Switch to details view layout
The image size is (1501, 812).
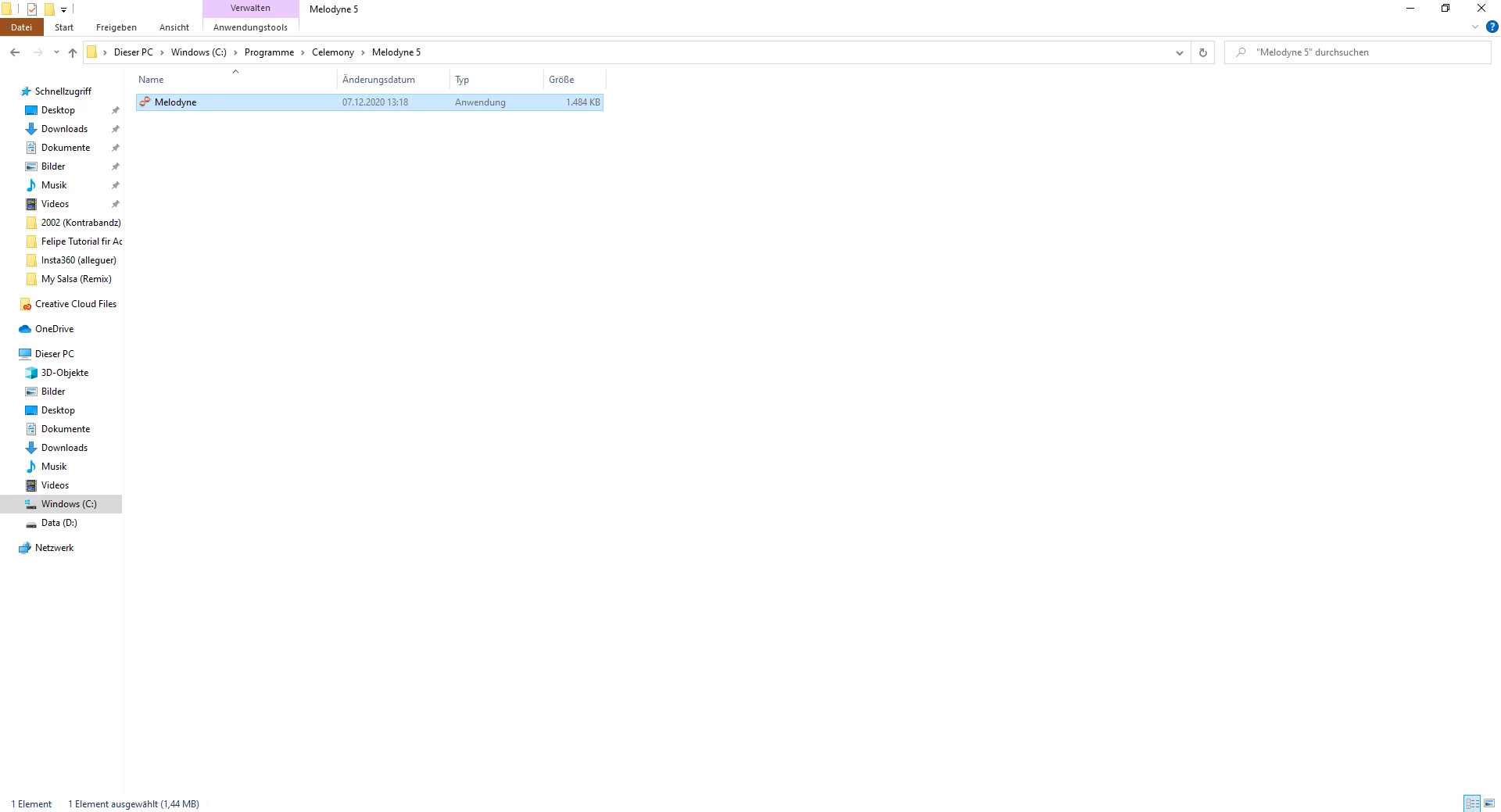(1472, 803)
